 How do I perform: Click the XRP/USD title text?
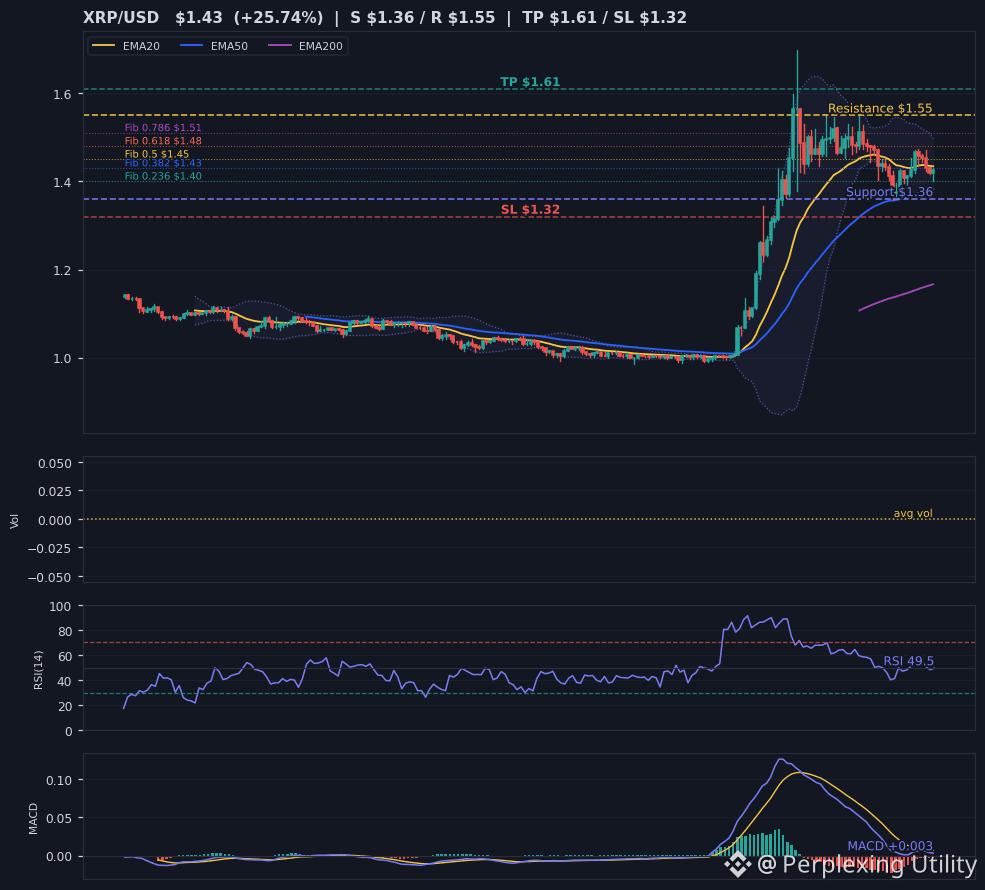[121, 18]
